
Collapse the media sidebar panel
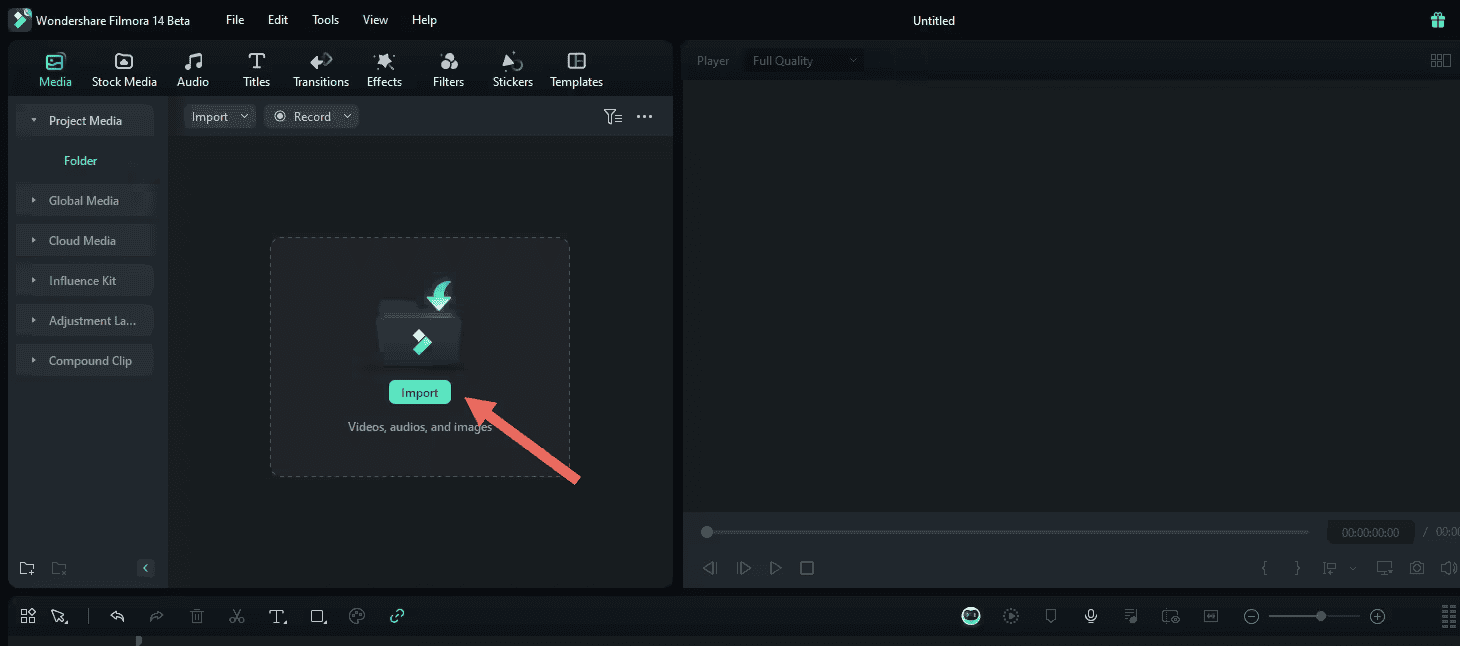pyautogui.click(x=145, y=568)
